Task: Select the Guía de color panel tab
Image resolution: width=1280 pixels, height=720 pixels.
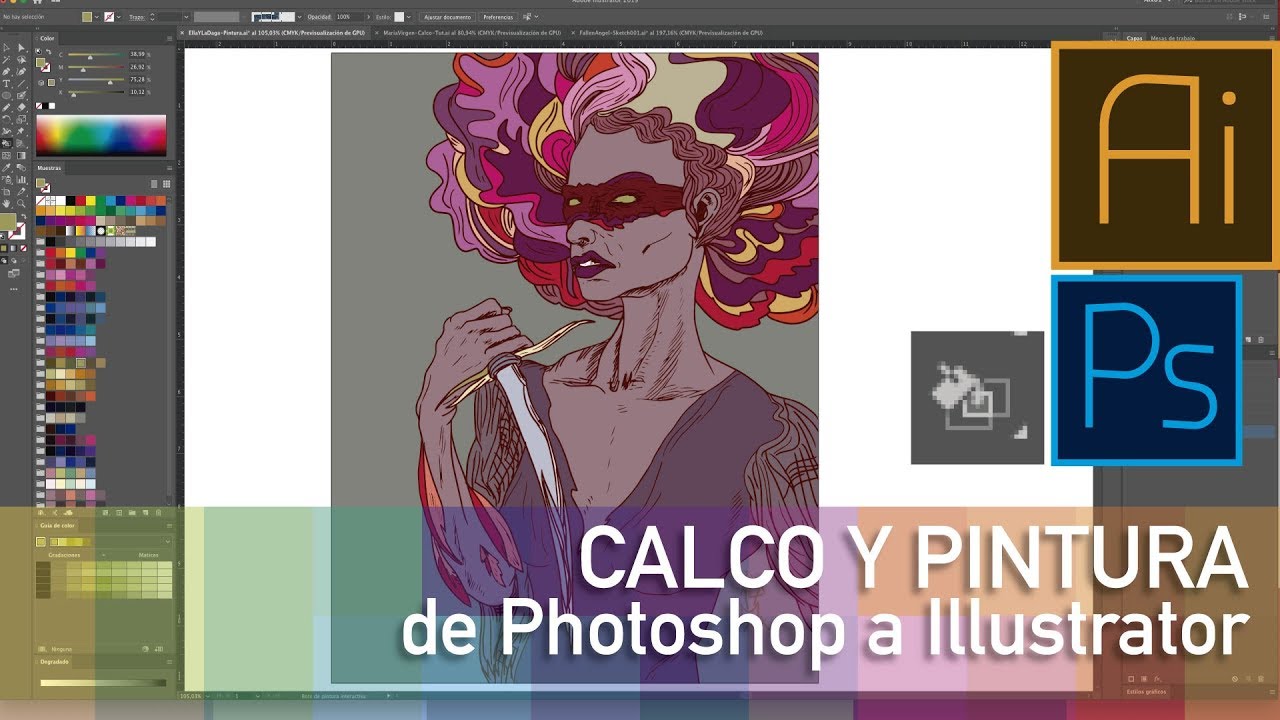Action: [x=57, y=526]
